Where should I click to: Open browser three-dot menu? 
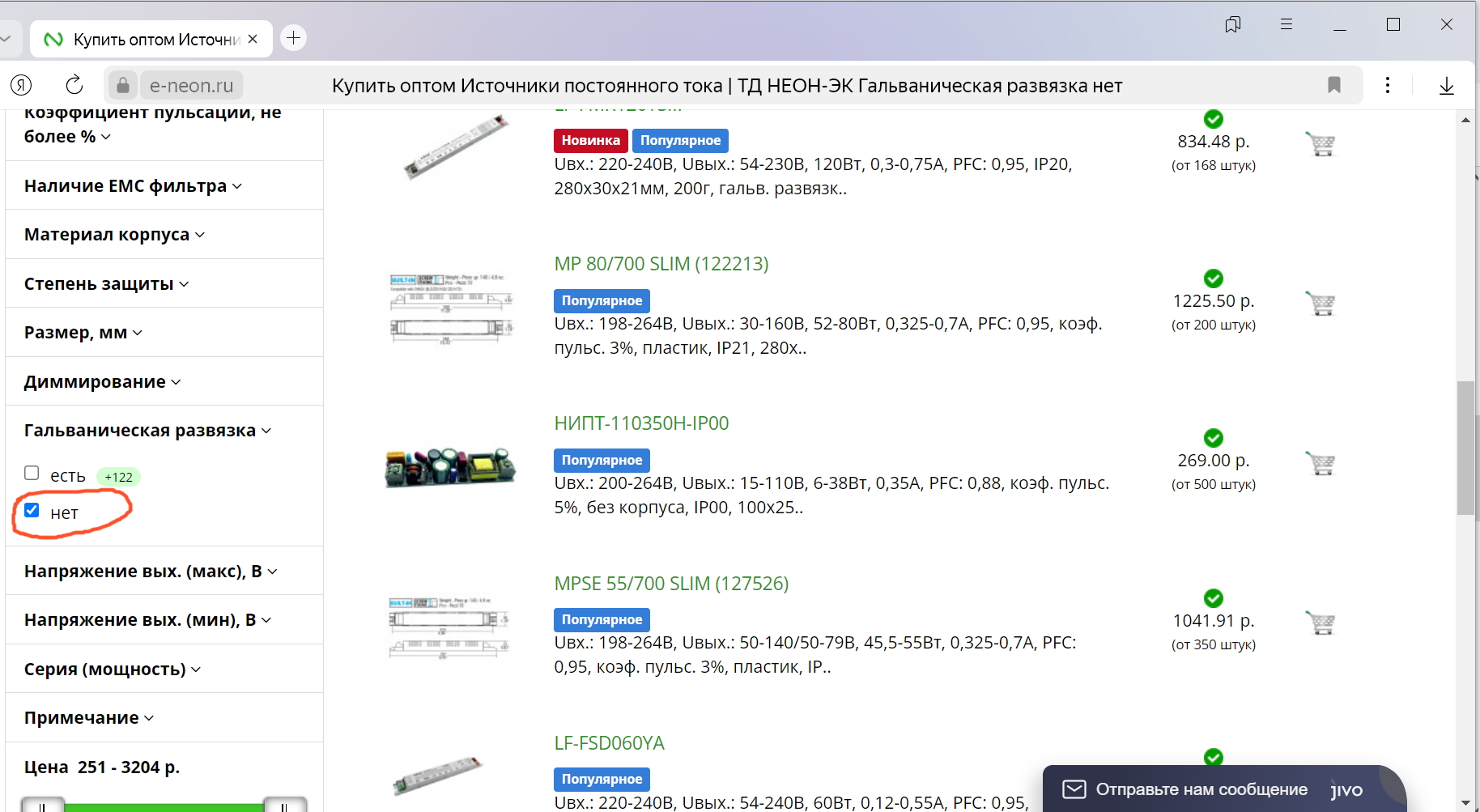(x=1388, y=85)
